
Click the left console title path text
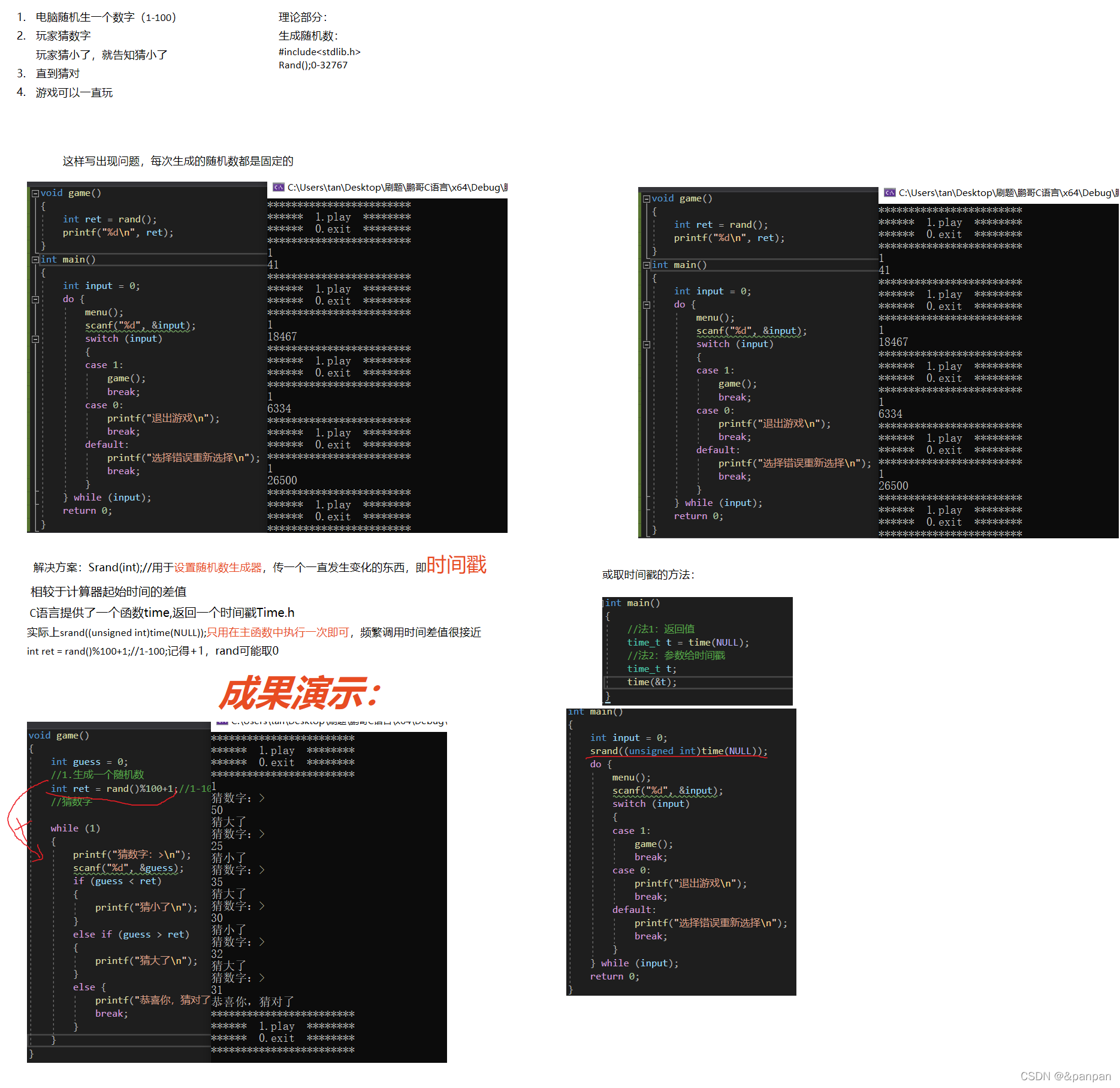tap(397, 187)
